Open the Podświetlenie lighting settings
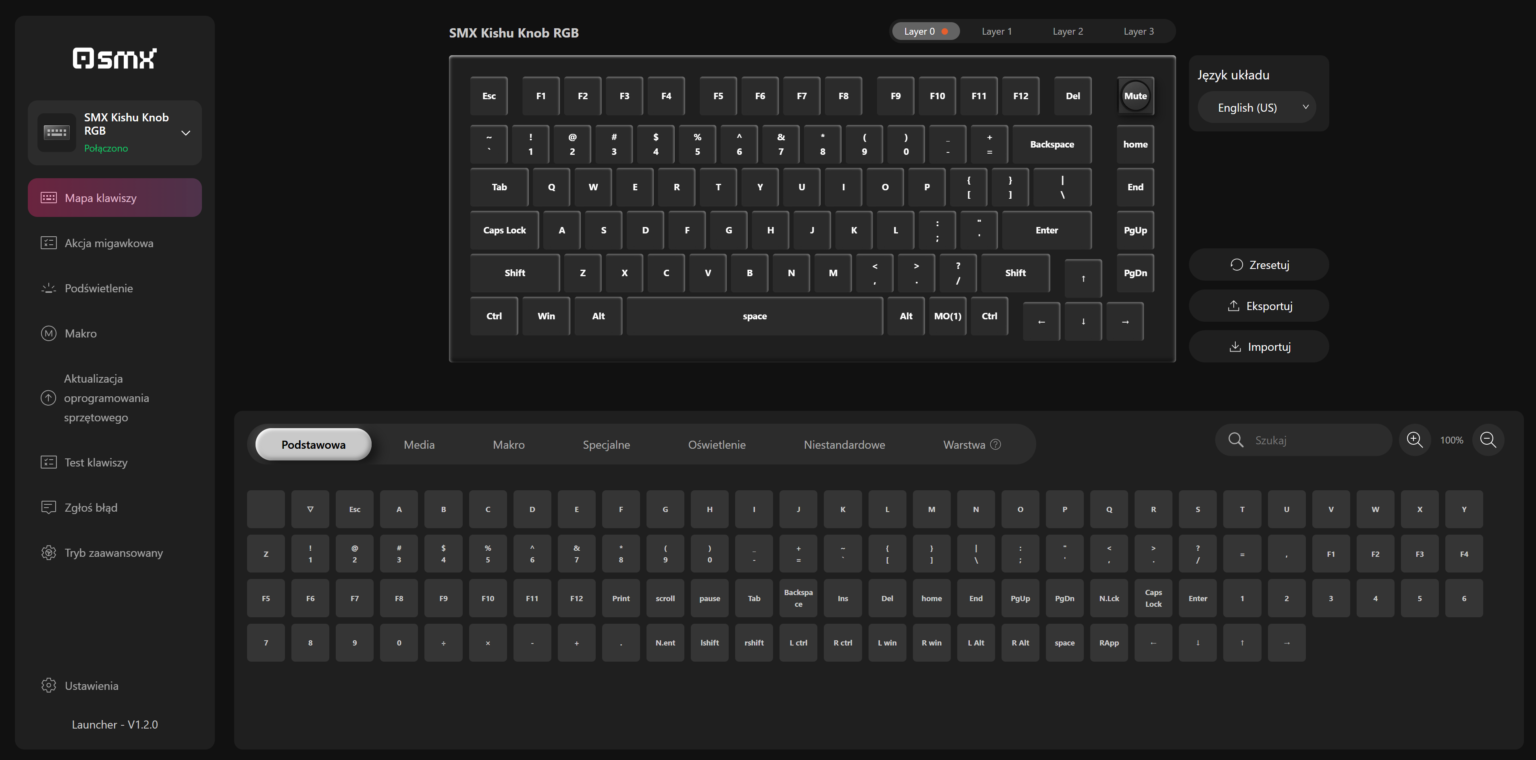 tap(114, 288)
